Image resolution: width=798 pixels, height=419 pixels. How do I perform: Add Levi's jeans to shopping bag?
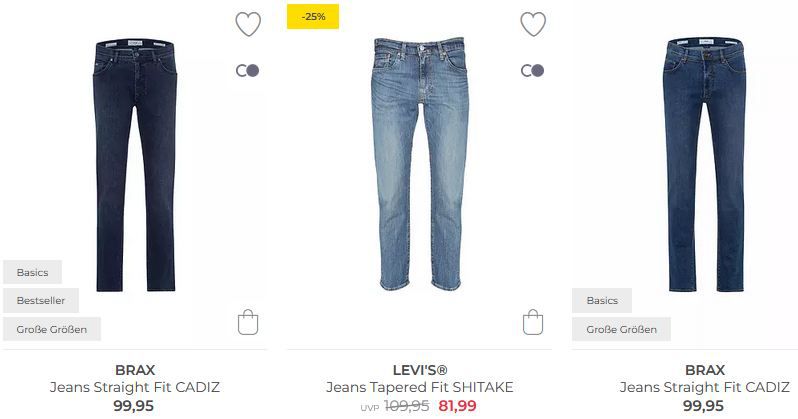533,322
